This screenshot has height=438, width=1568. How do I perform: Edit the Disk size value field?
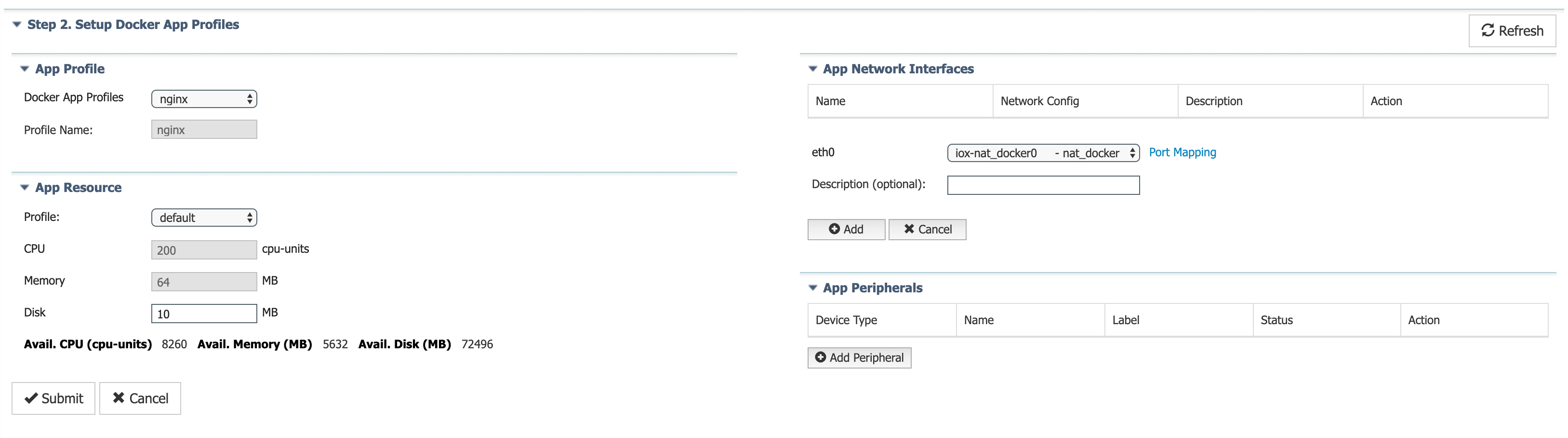tap(204, 313)
